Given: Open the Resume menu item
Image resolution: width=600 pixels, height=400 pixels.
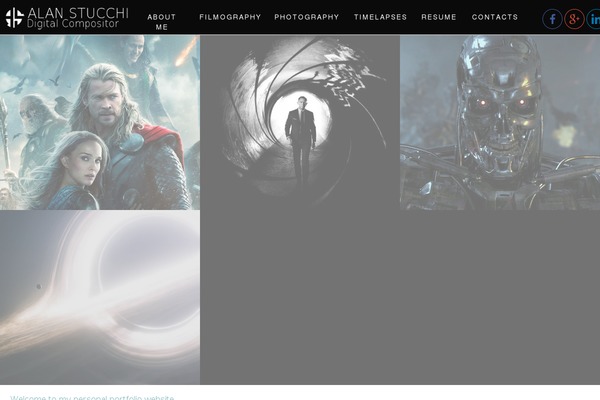Looking at the screenshot, I should click(x=439, y=17).
